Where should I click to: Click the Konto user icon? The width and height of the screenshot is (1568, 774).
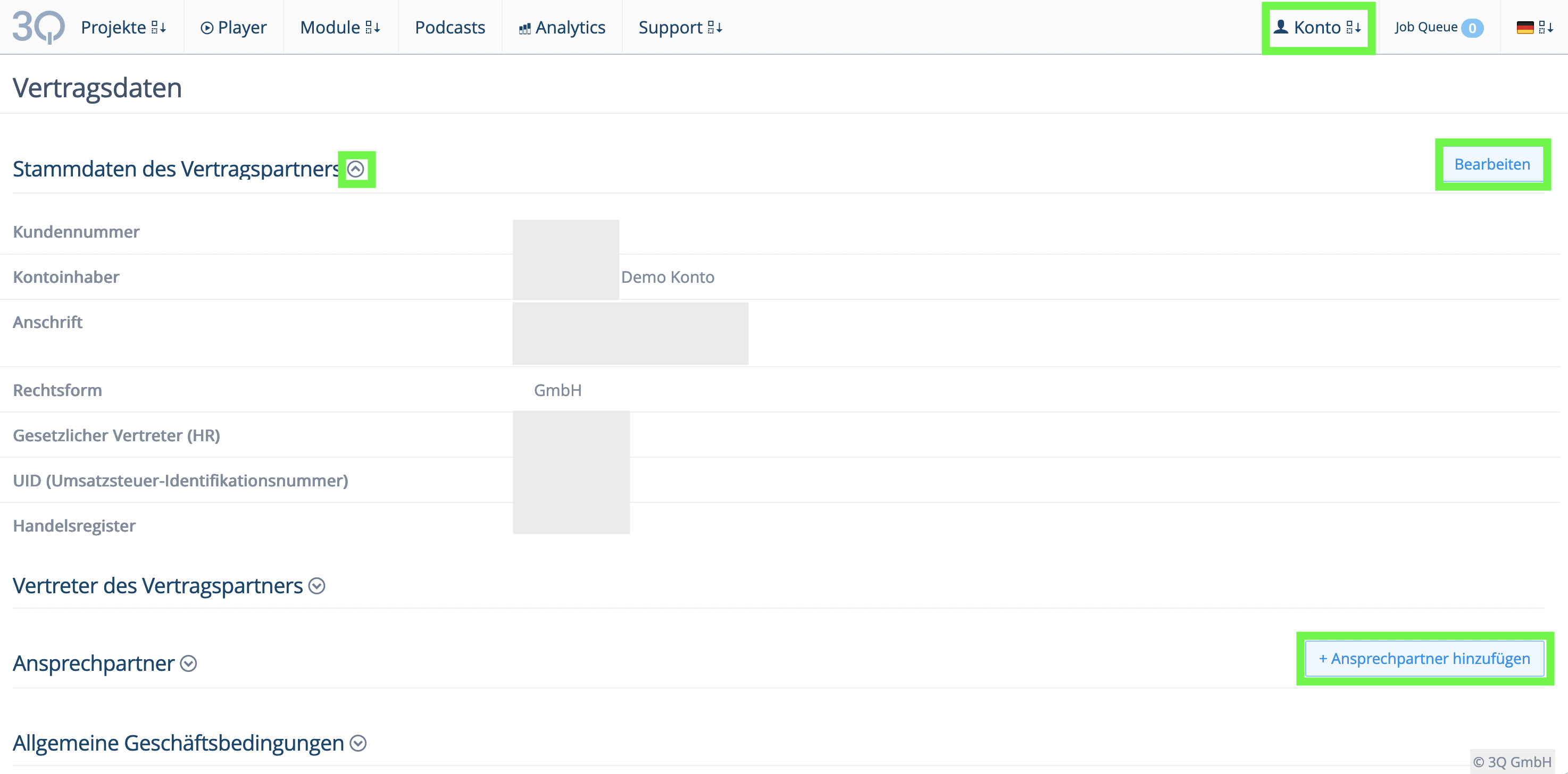[x=1281, y=27]
